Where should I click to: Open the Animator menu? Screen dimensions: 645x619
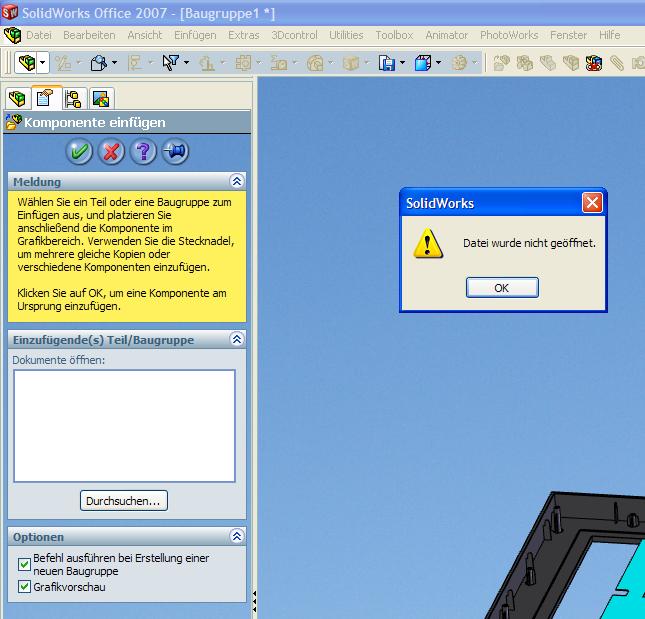point(447,35)
